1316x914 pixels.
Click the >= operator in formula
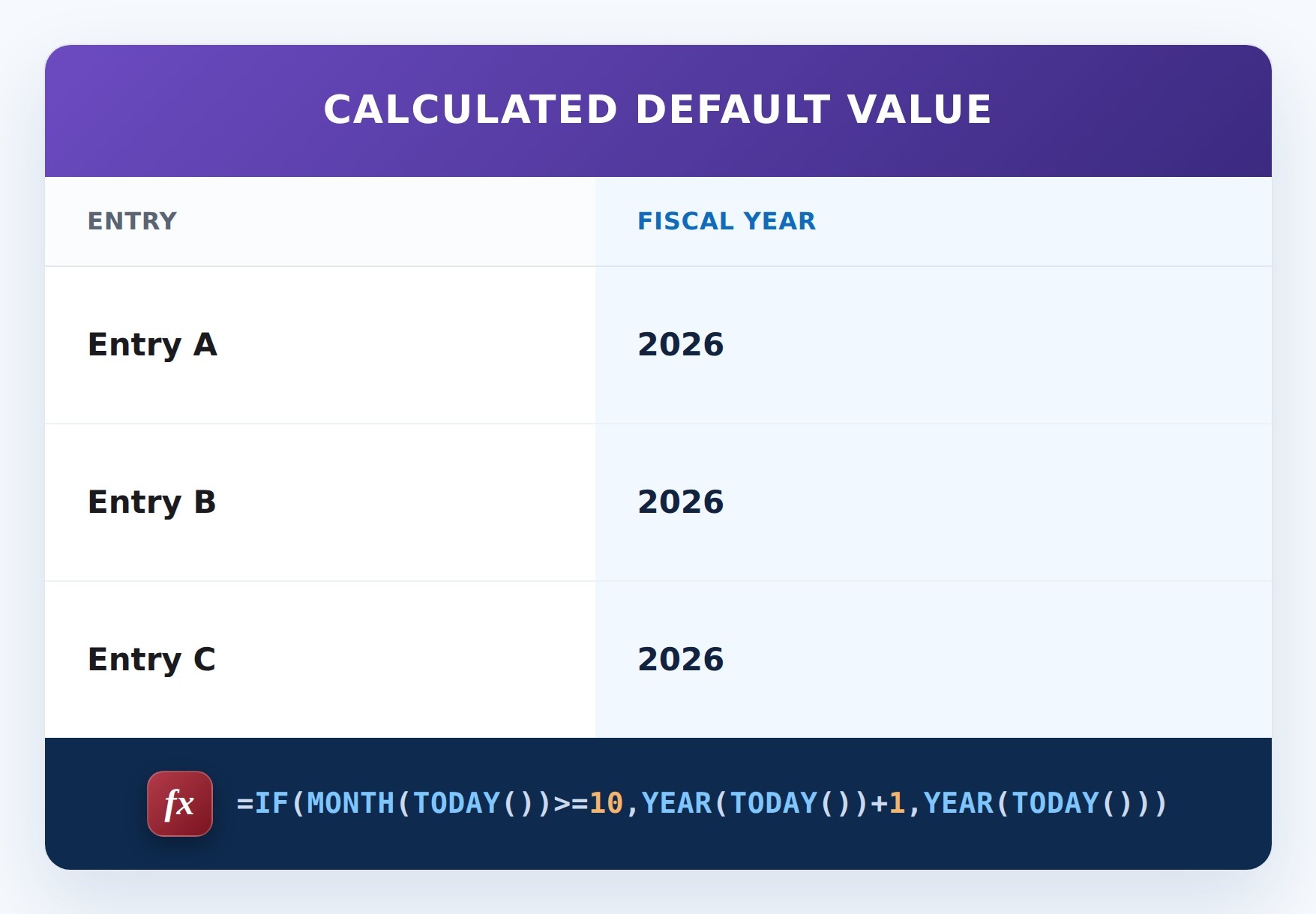571,804
